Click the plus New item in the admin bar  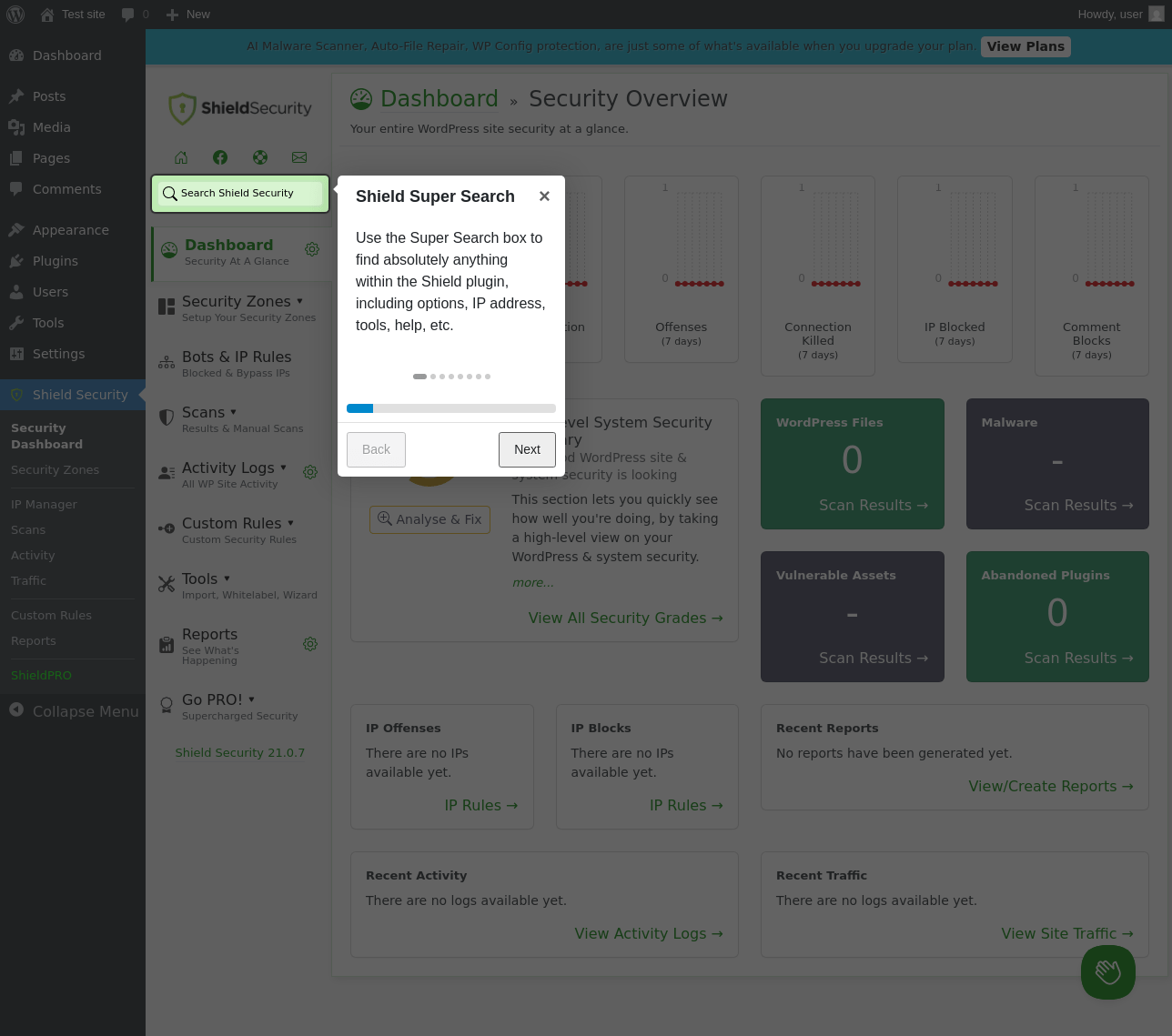pyautogui.click(x=187, y=15)
